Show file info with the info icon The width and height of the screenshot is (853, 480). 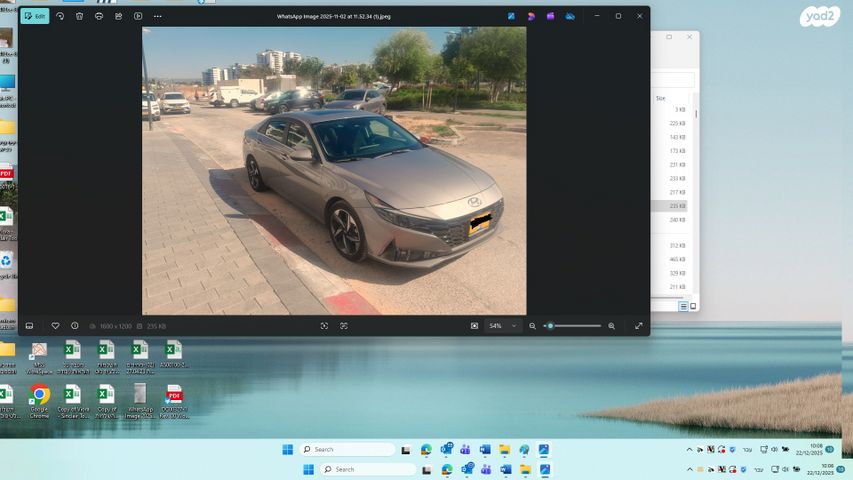(x=75, y=326)
